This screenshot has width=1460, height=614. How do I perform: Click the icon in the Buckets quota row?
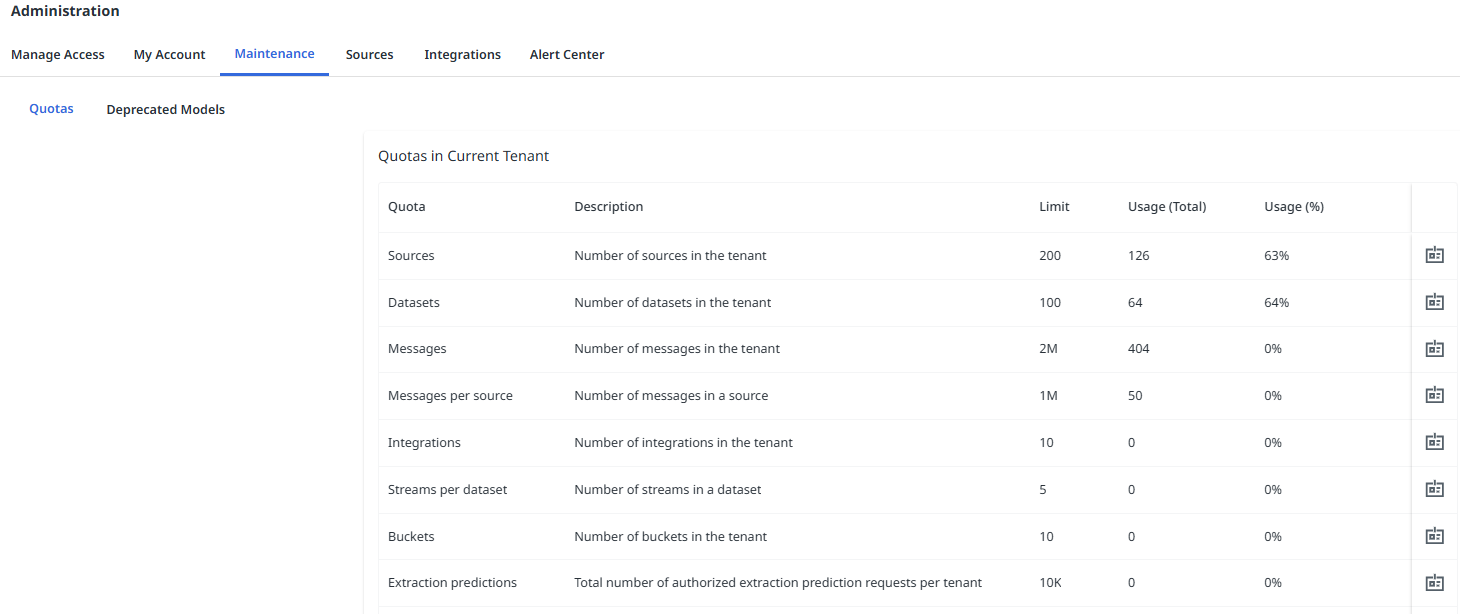click(x=1434, y=536)
